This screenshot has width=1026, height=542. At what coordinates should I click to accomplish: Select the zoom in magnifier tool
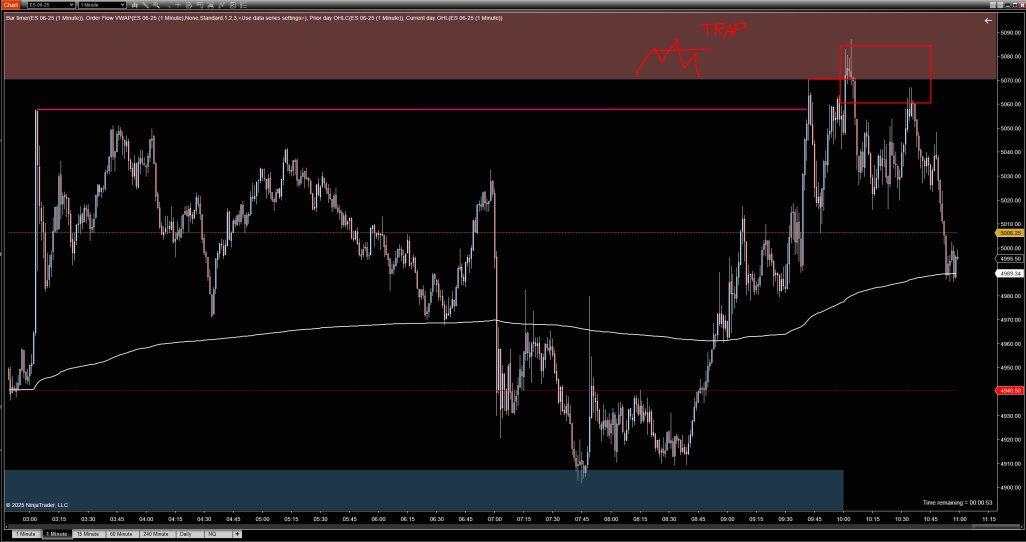click(x=156, y=5)
